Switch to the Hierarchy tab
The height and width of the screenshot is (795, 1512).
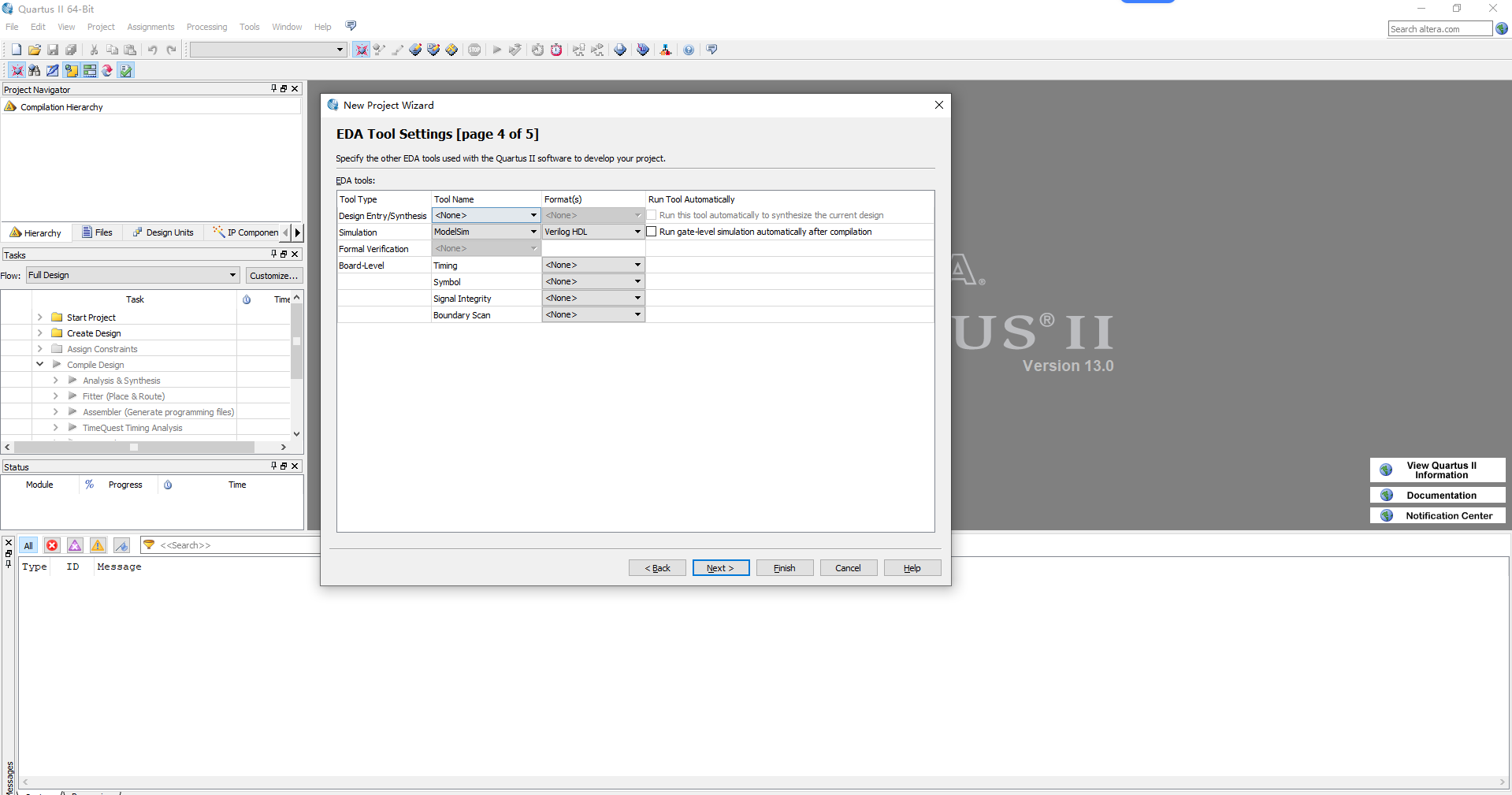point(35,232)
